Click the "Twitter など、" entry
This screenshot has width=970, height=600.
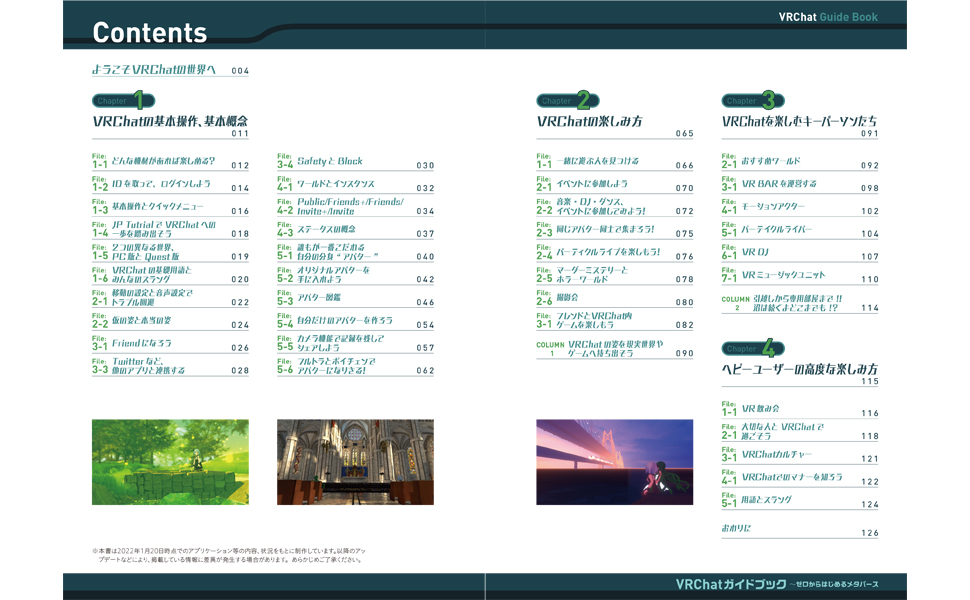click(137, 361)
